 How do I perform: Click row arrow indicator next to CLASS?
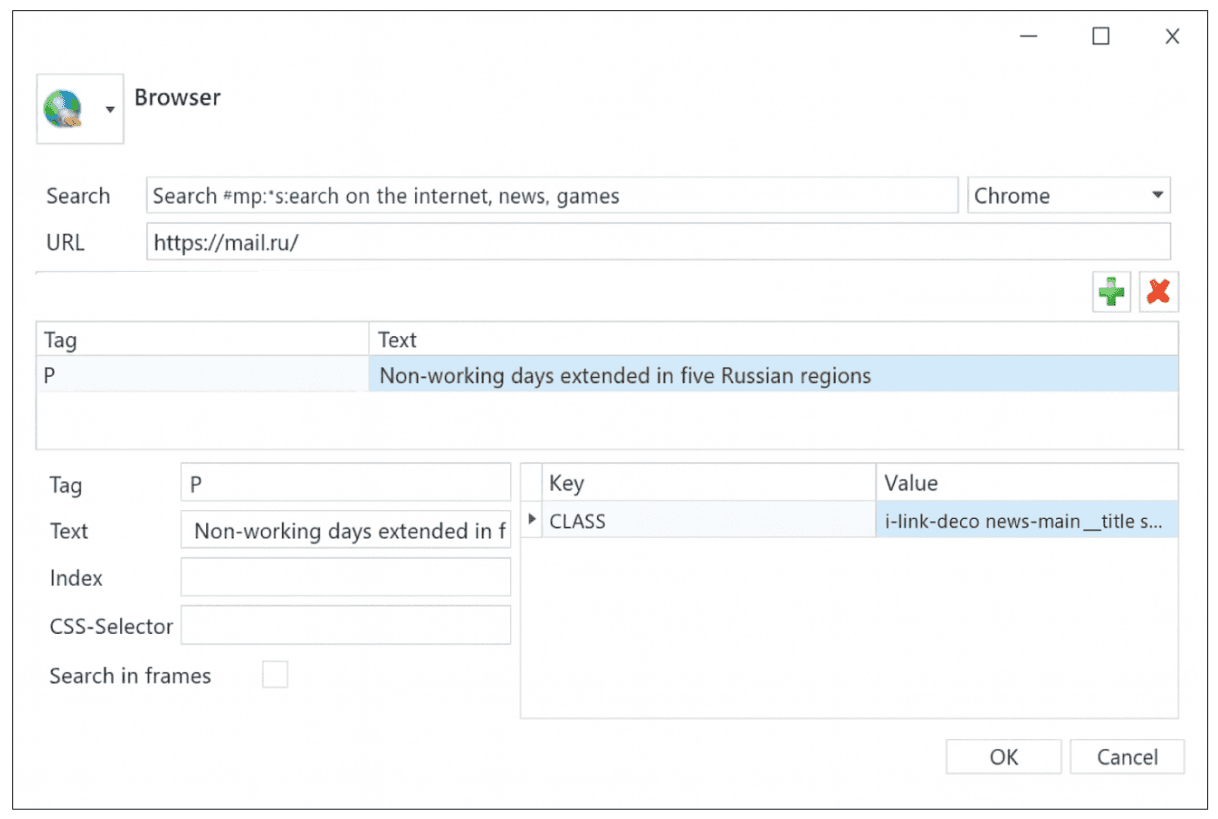pos(532,520)
